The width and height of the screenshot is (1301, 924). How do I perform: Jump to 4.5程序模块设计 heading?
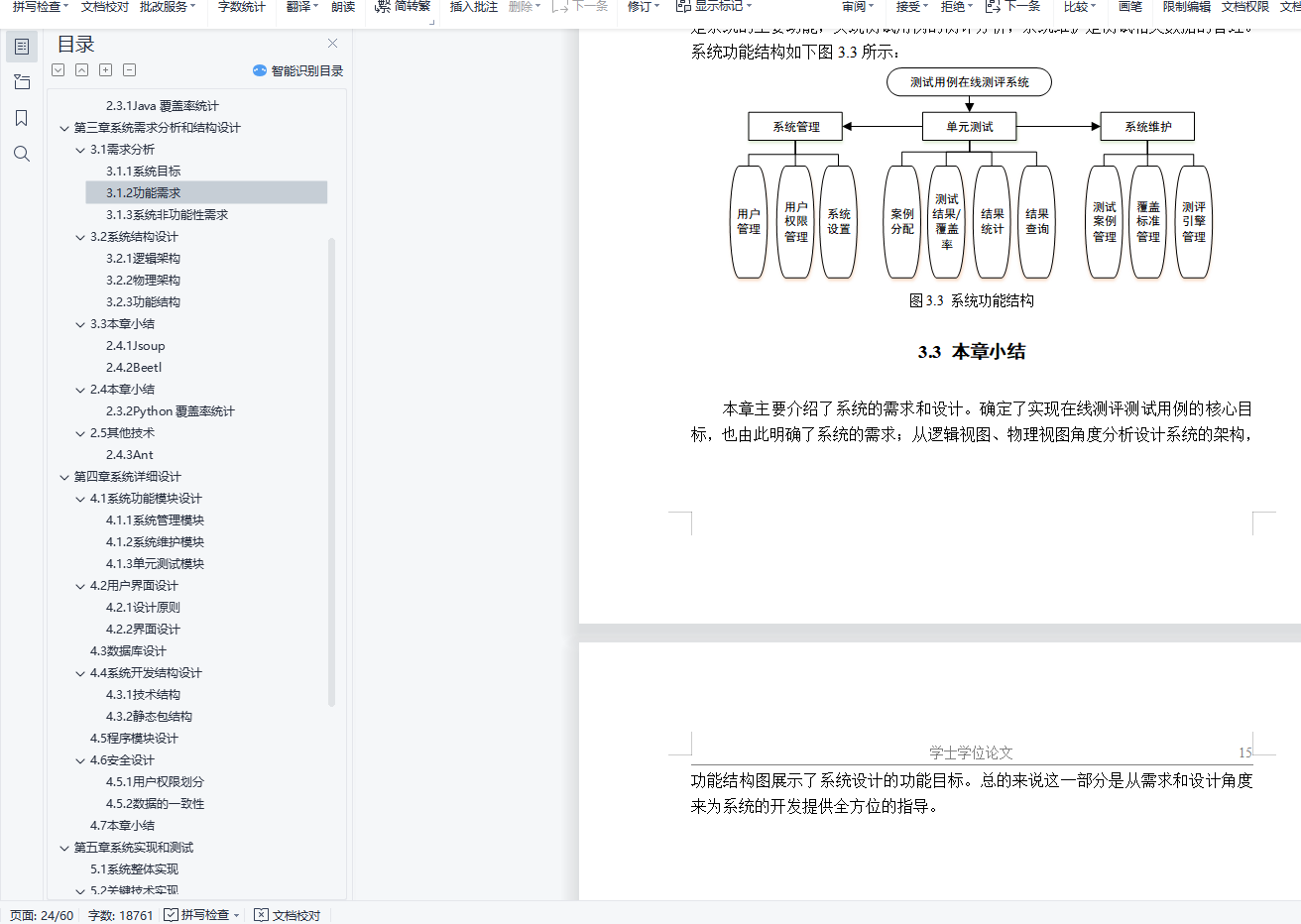tap(134, 739)
